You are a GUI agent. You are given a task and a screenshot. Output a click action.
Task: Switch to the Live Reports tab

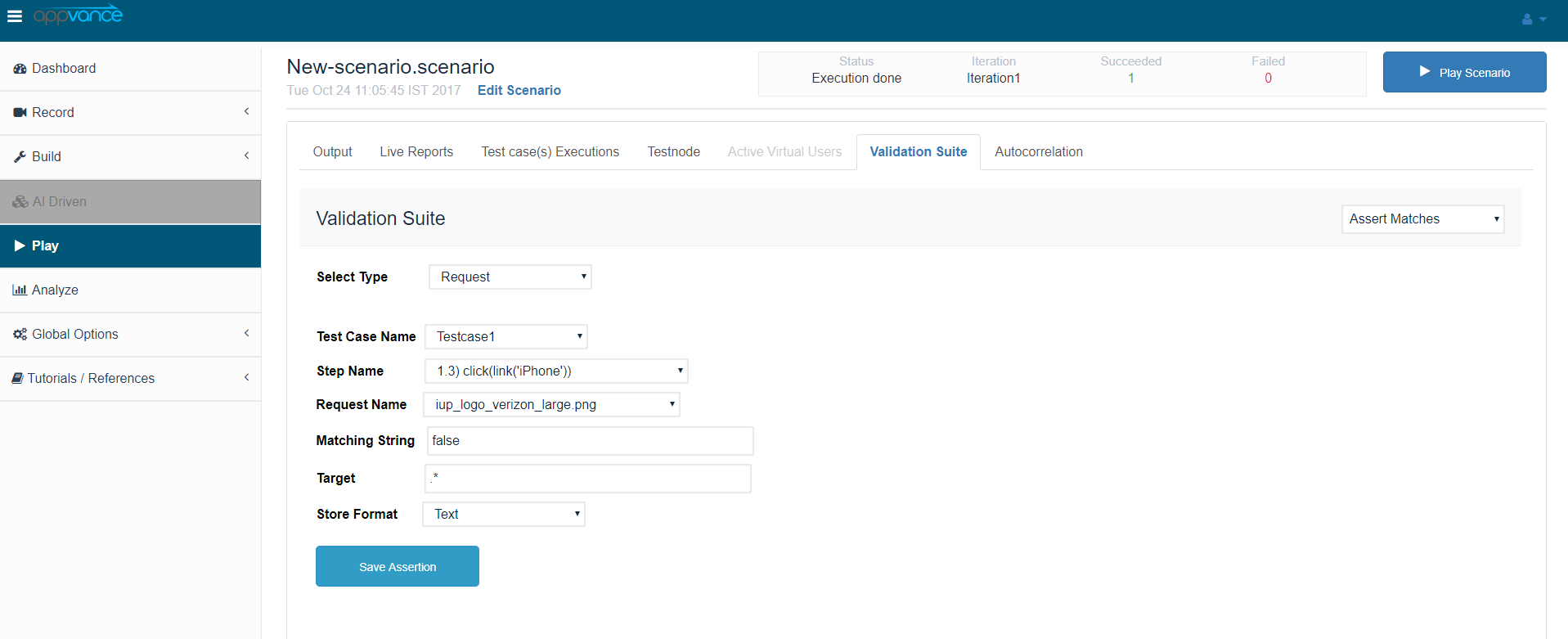click(416, 152)
